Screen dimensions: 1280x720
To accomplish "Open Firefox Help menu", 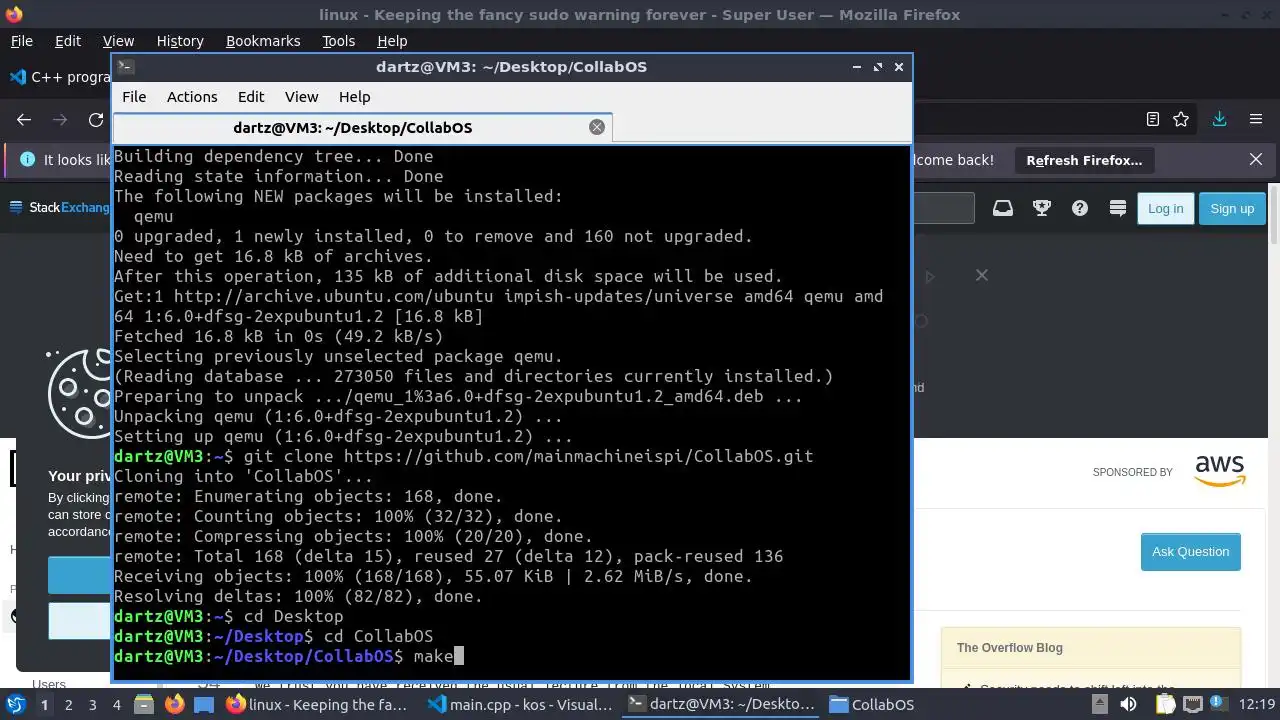I will 392,41.
